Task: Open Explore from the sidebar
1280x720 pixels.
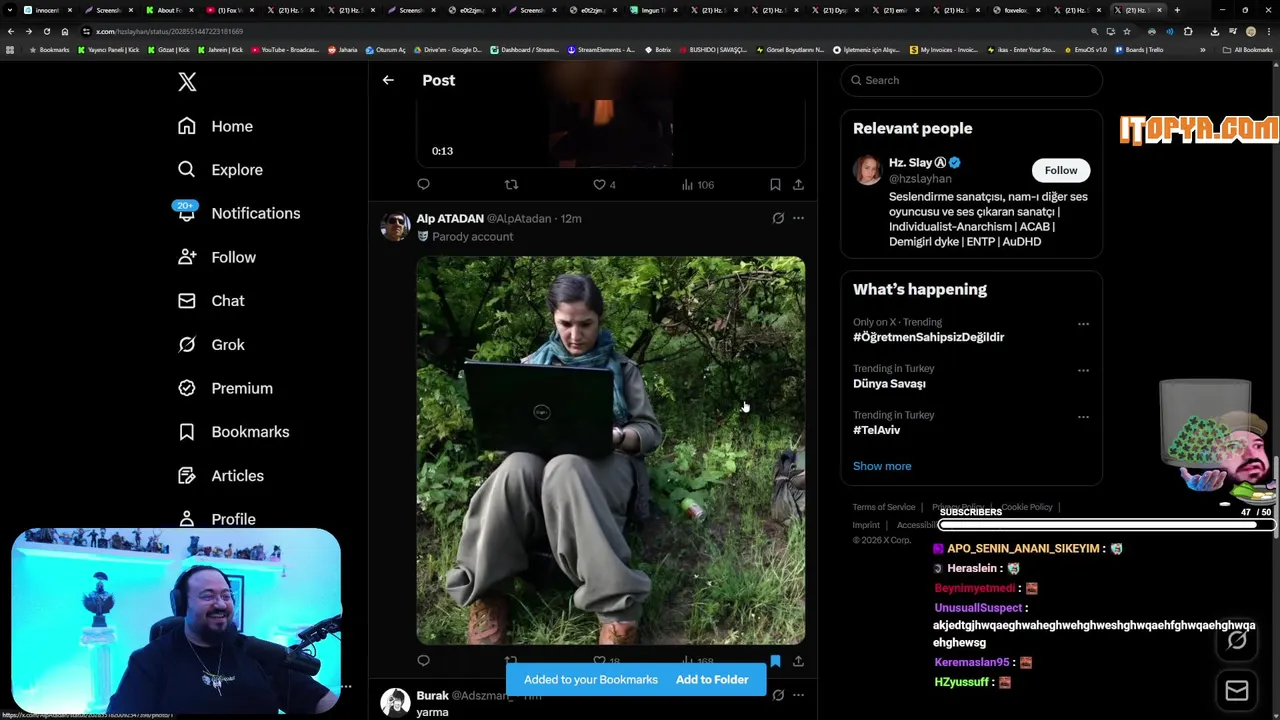Action: [220, 170]
